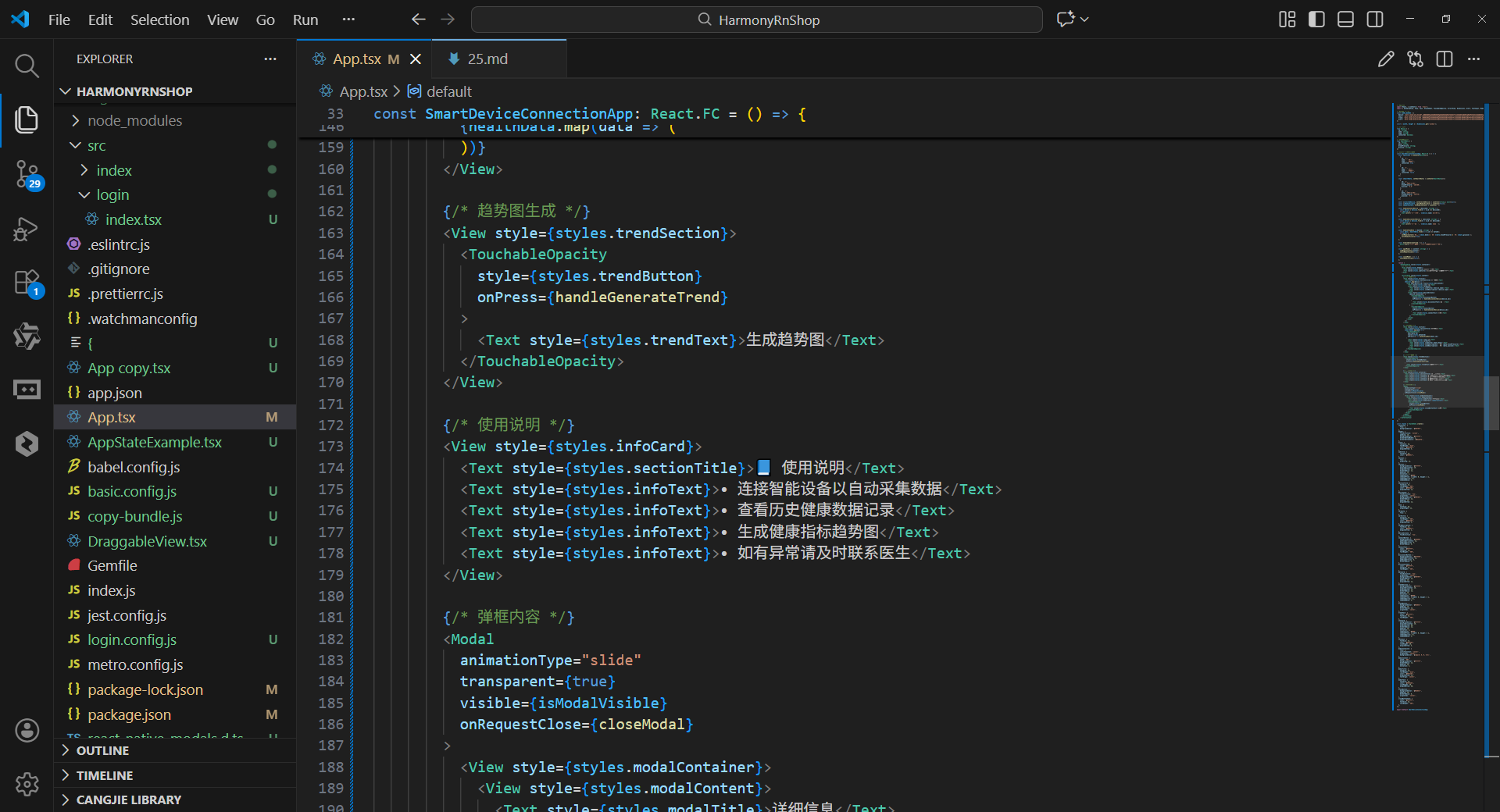Open index.tsx under login folder

[175, 219]
